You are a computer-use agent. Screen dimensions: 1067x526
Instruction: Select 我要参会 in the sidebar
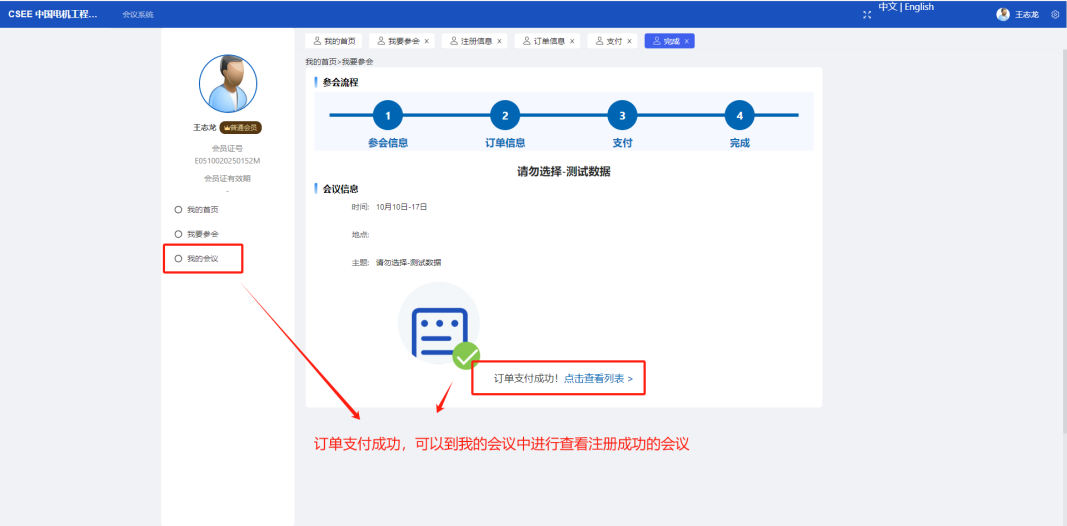202,234
